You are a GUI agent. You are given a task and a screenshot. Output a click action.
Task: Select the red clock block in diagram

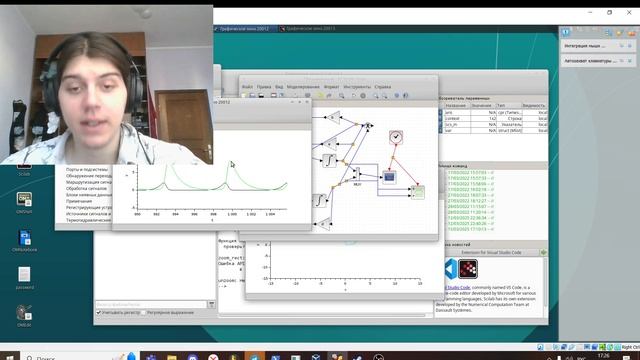click(x=396, y=137)
